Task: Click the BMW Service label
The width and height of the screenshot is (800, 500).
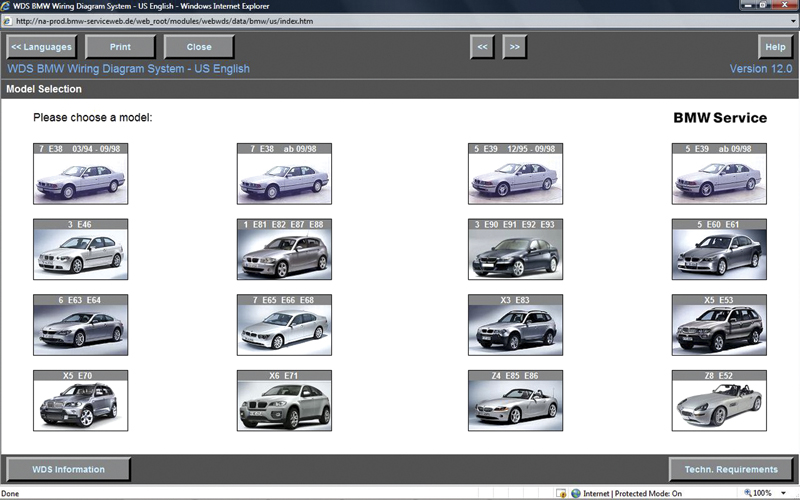Action: (x=720, y=118)
